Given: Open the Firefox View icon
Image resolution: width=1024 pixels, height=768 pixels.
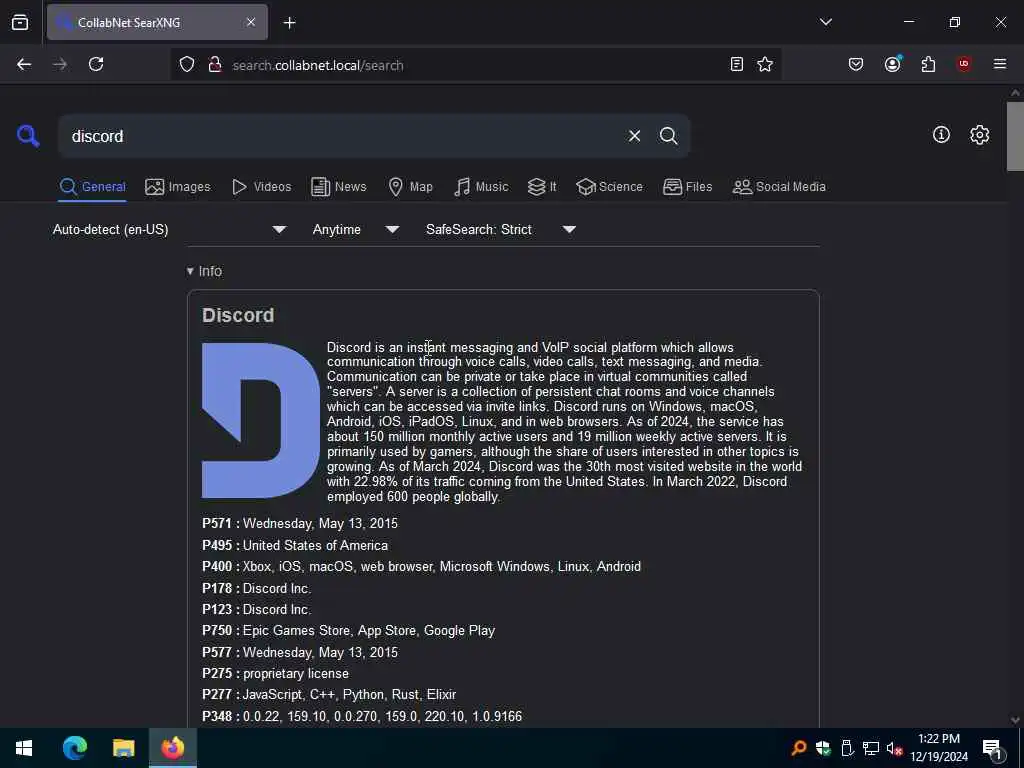Looking at the screenshot, I should 20,22.
